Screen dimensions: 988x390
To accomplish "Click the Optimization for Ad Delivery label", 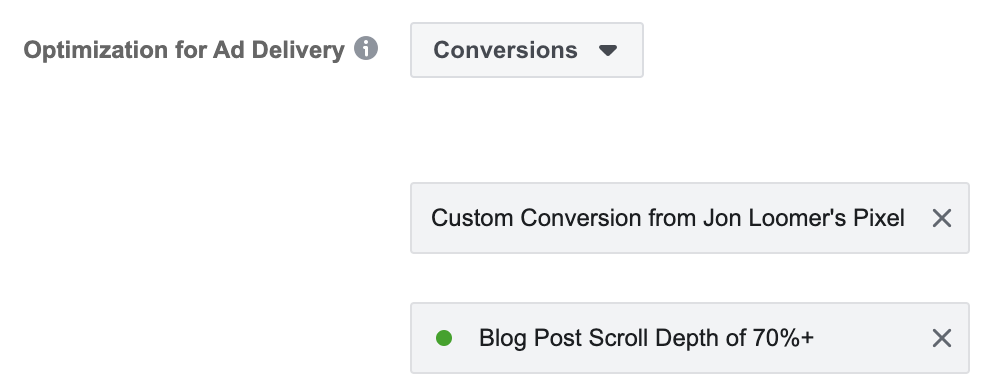I will click(x=184, y=50).
